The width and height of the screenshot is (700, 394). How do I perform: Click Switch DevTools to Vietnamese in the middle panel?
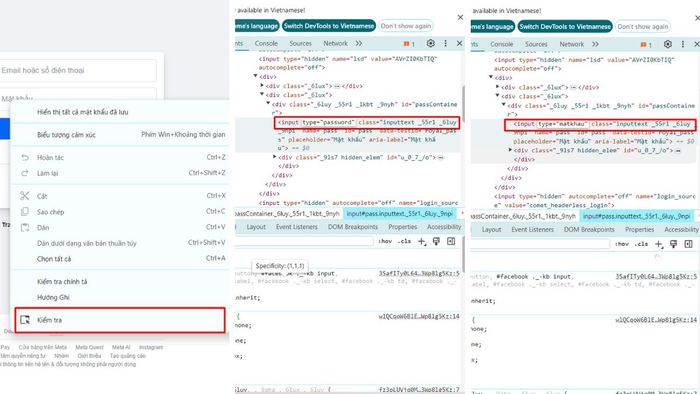click(329, 26)
